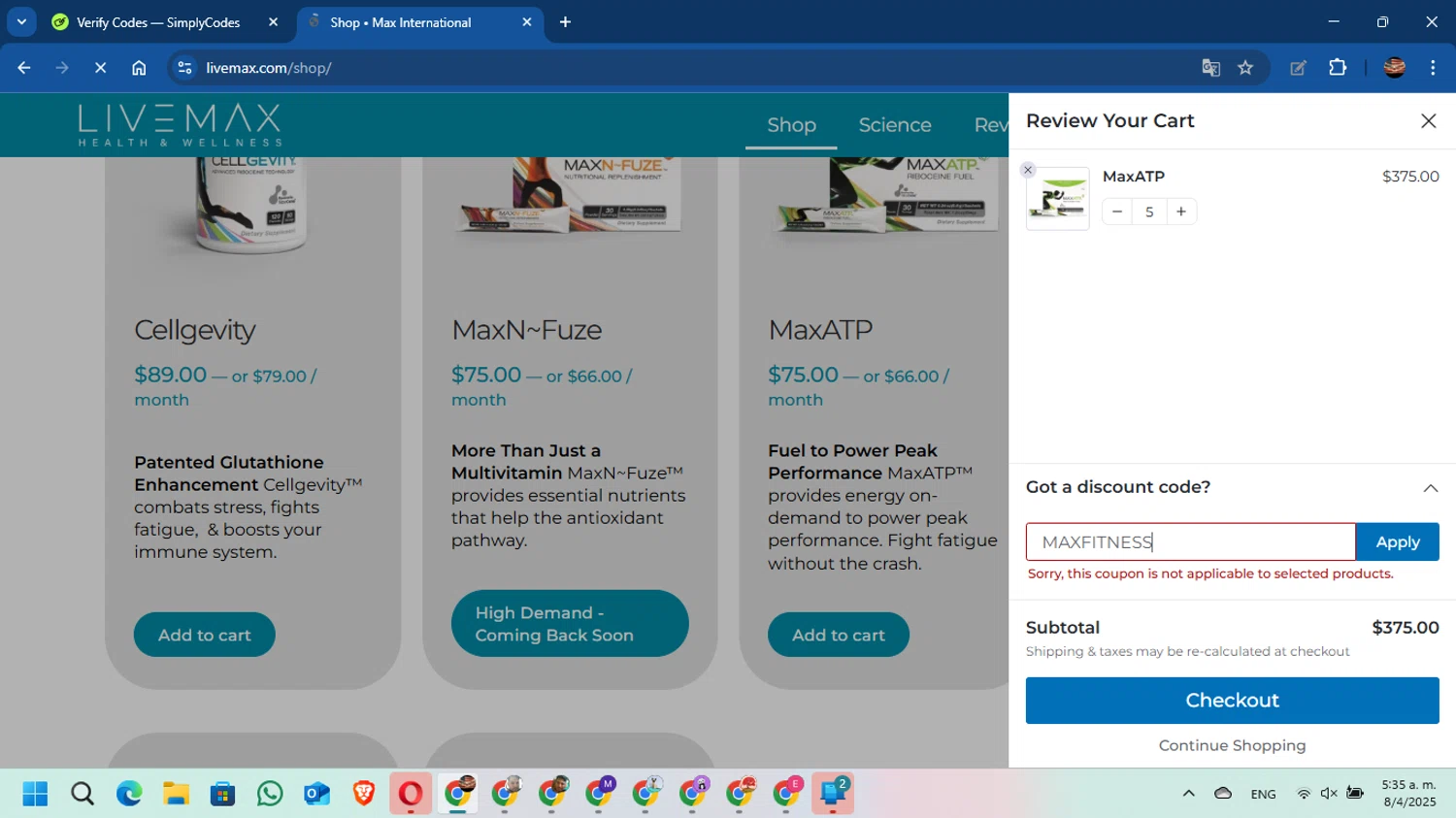The width and height of the screenshot is (1456, 818).
Task: Add MaxATP to cart from product card
Action: pyautogui.click(x=839, y=635)
